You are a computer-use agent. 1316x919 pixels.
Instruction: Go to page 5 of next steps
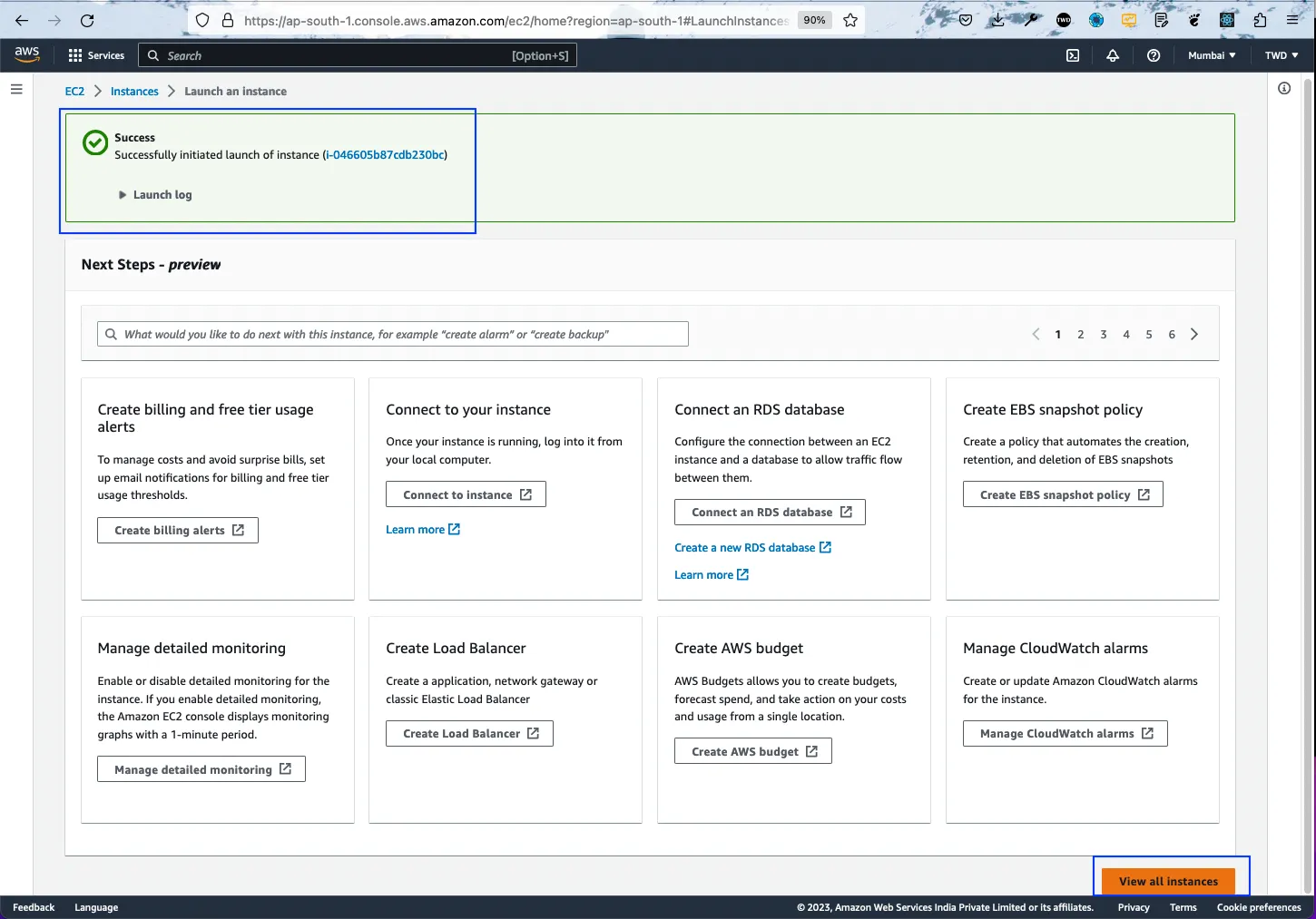point(1149,335)
